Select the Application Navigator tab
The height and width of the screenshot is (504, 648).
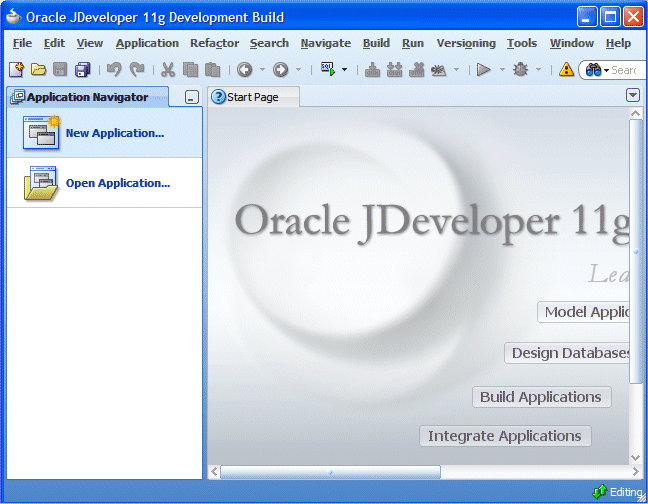tap(88, 97)
